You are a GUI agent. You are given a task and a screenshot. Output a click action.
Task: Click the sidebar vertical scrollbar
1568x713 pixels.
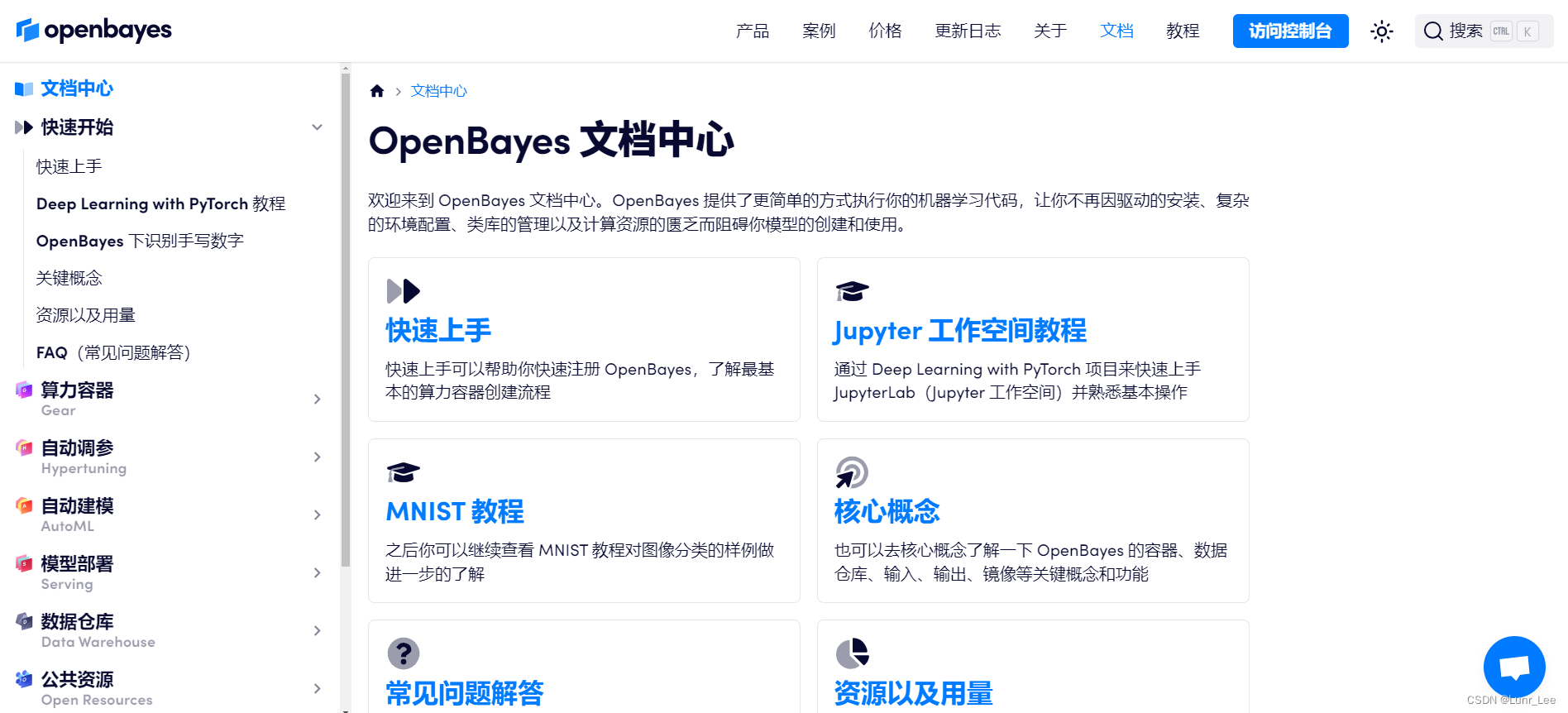[x=346, y=318]
